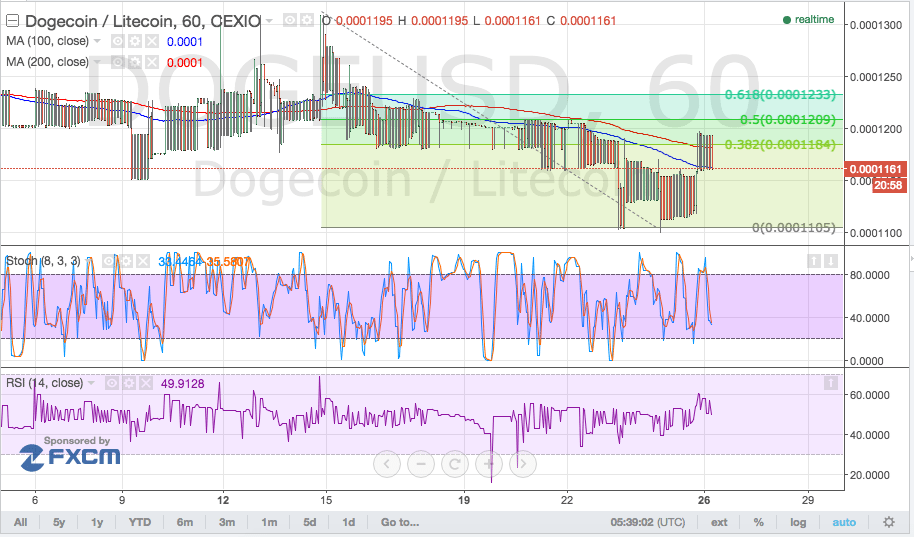
Task: Move Stoch pane down with arrow icon
Action: (831, 261)
